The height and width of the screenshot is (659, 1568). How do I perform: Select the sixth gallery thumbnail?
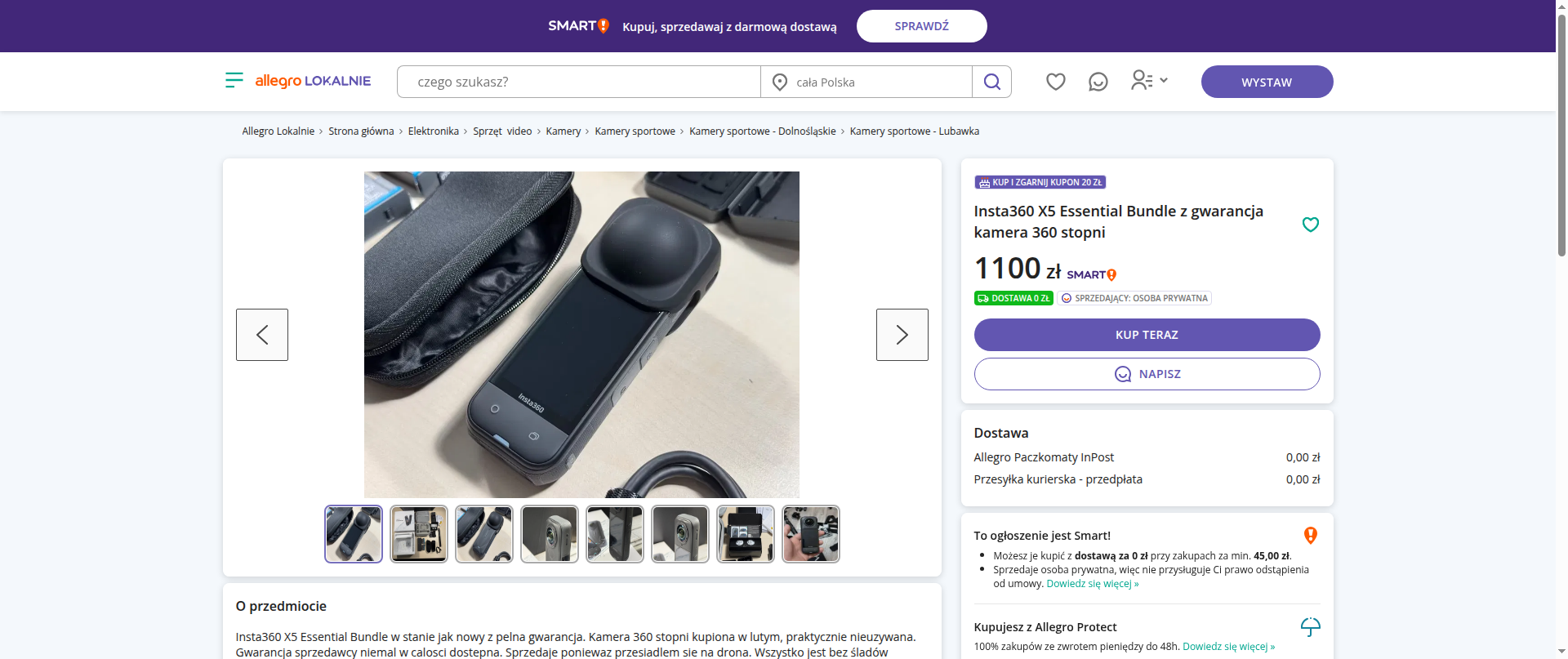click(680, 534)
